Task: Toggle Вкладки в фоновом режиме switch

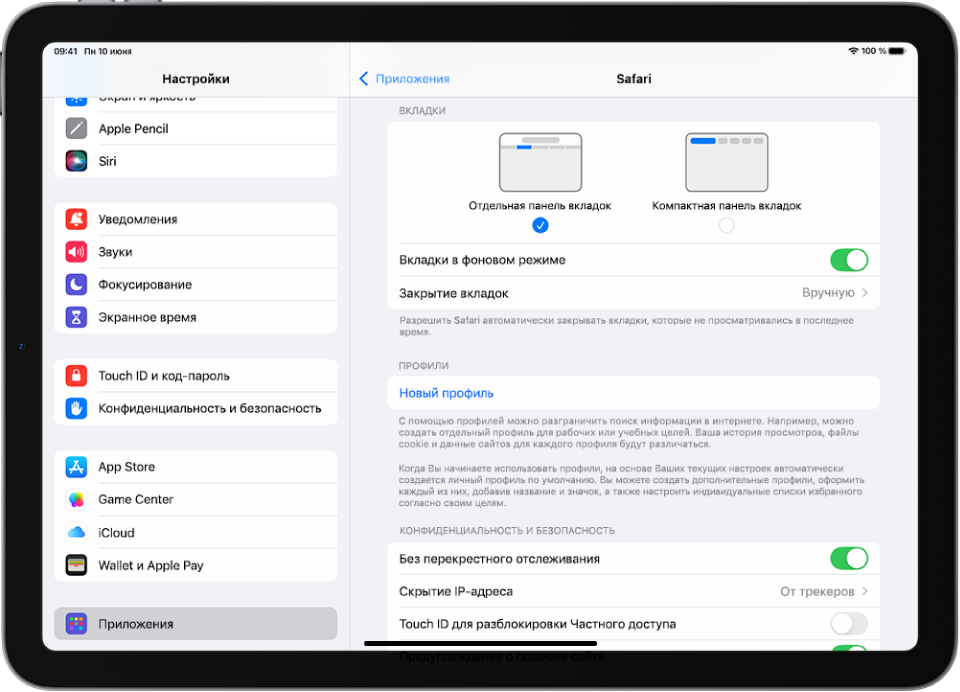Action: [849, 260]
